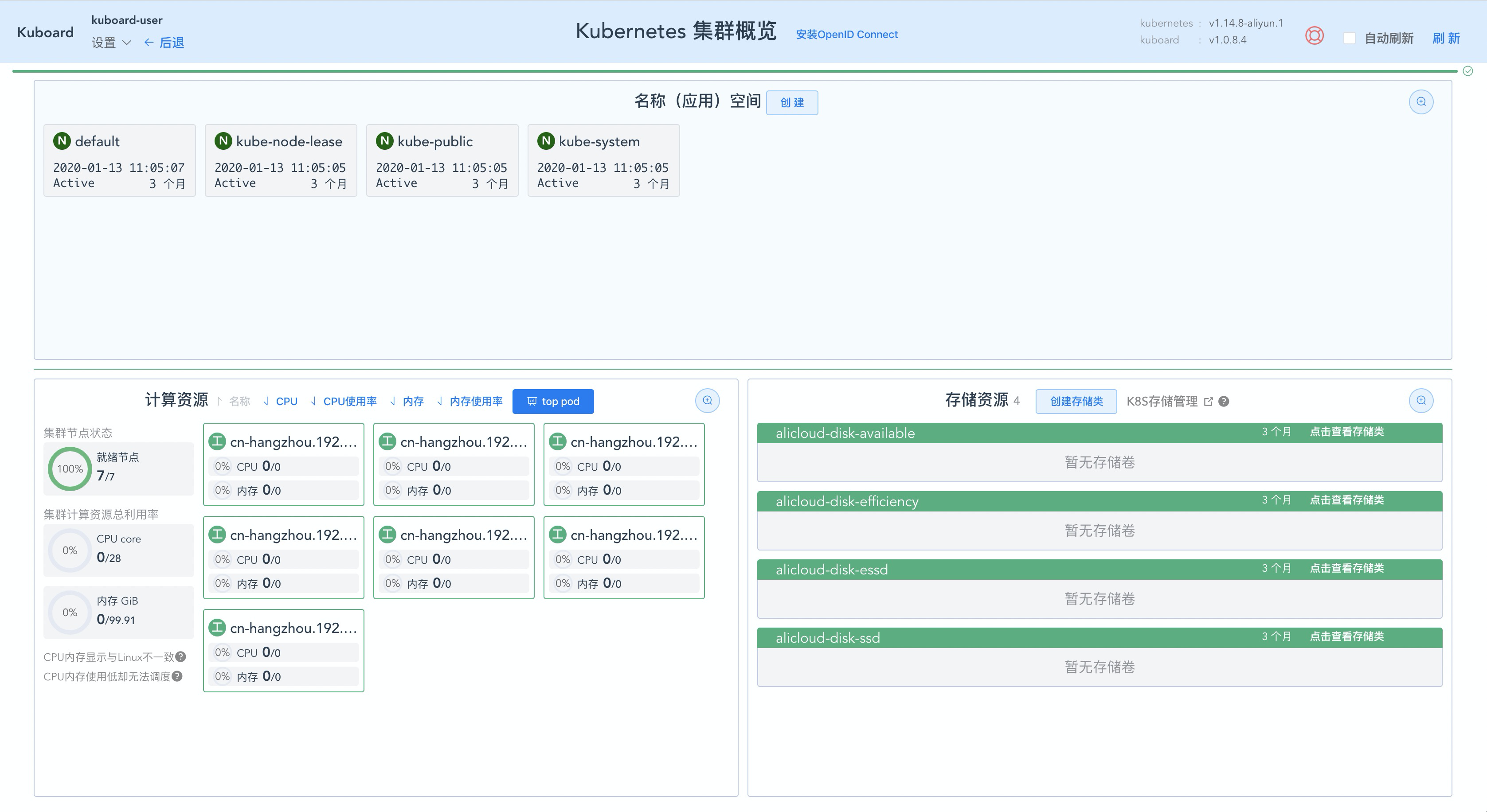The width and height of the screenshot is (1487, 812).
Task: Click help icon next to K8S存储管理
Action: (x=1224, y=402)
